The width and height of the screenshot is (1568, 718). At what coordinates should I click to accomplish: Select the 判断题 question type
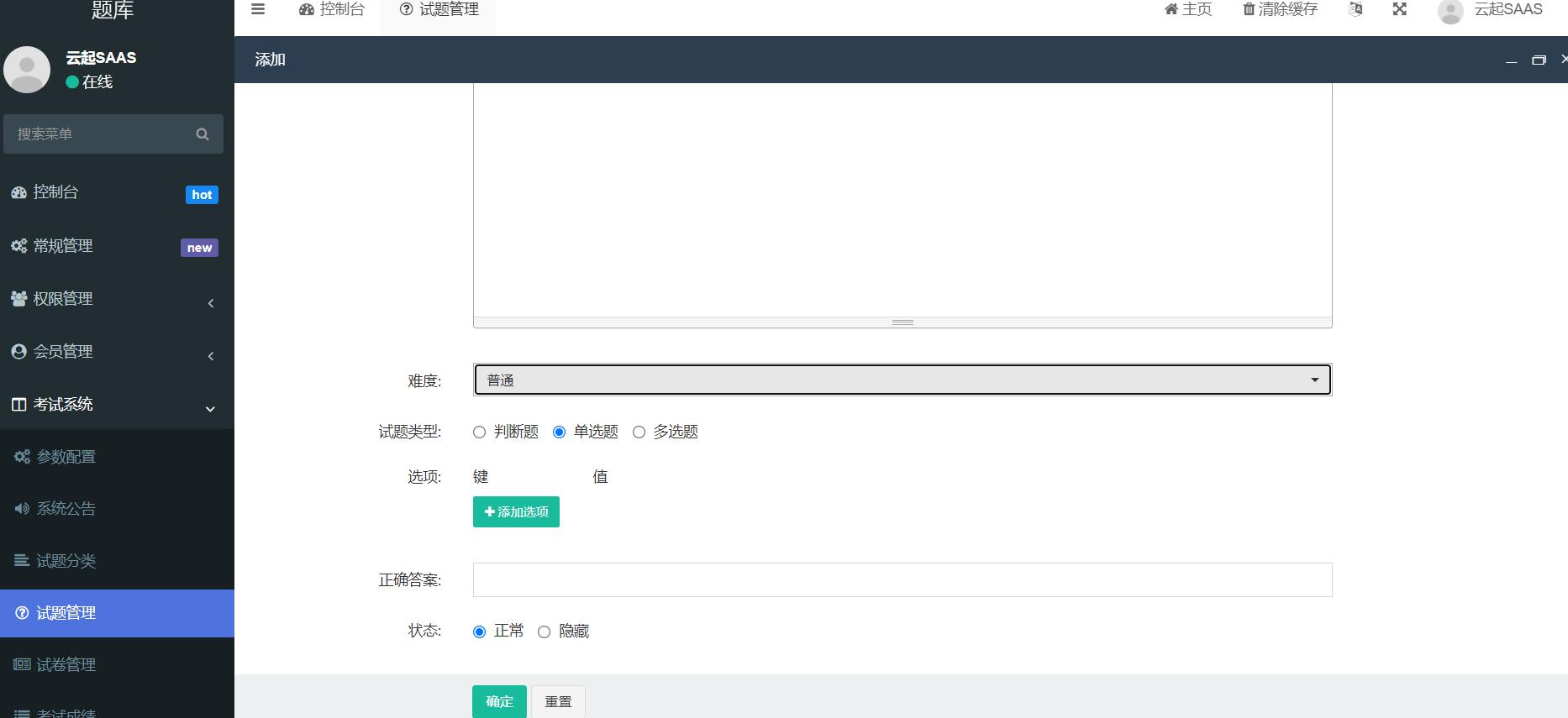click(480, 432)
